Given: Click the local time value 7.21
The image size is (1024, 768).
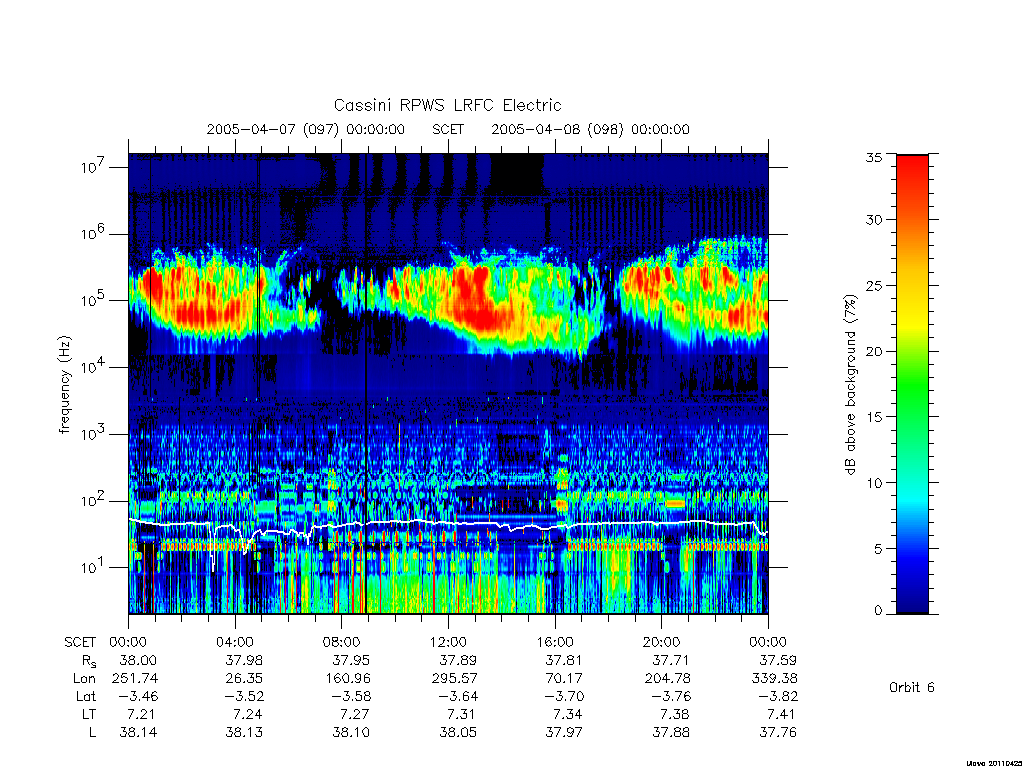Looking at the screenshot, I should point(142,714).
